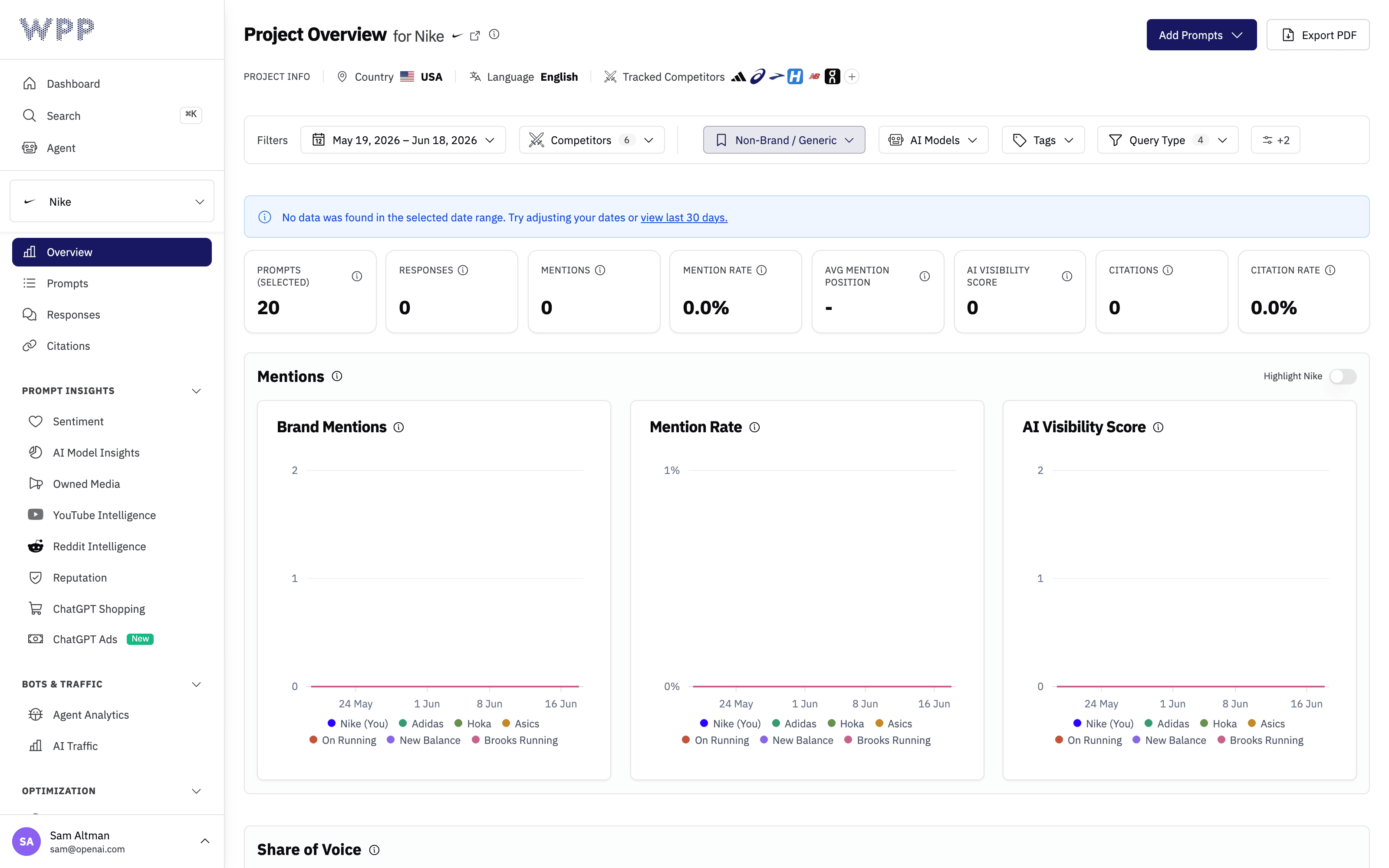Open Search in the sidebar
The height and width of the screenshot is (868, 1389).
(112, 116)
